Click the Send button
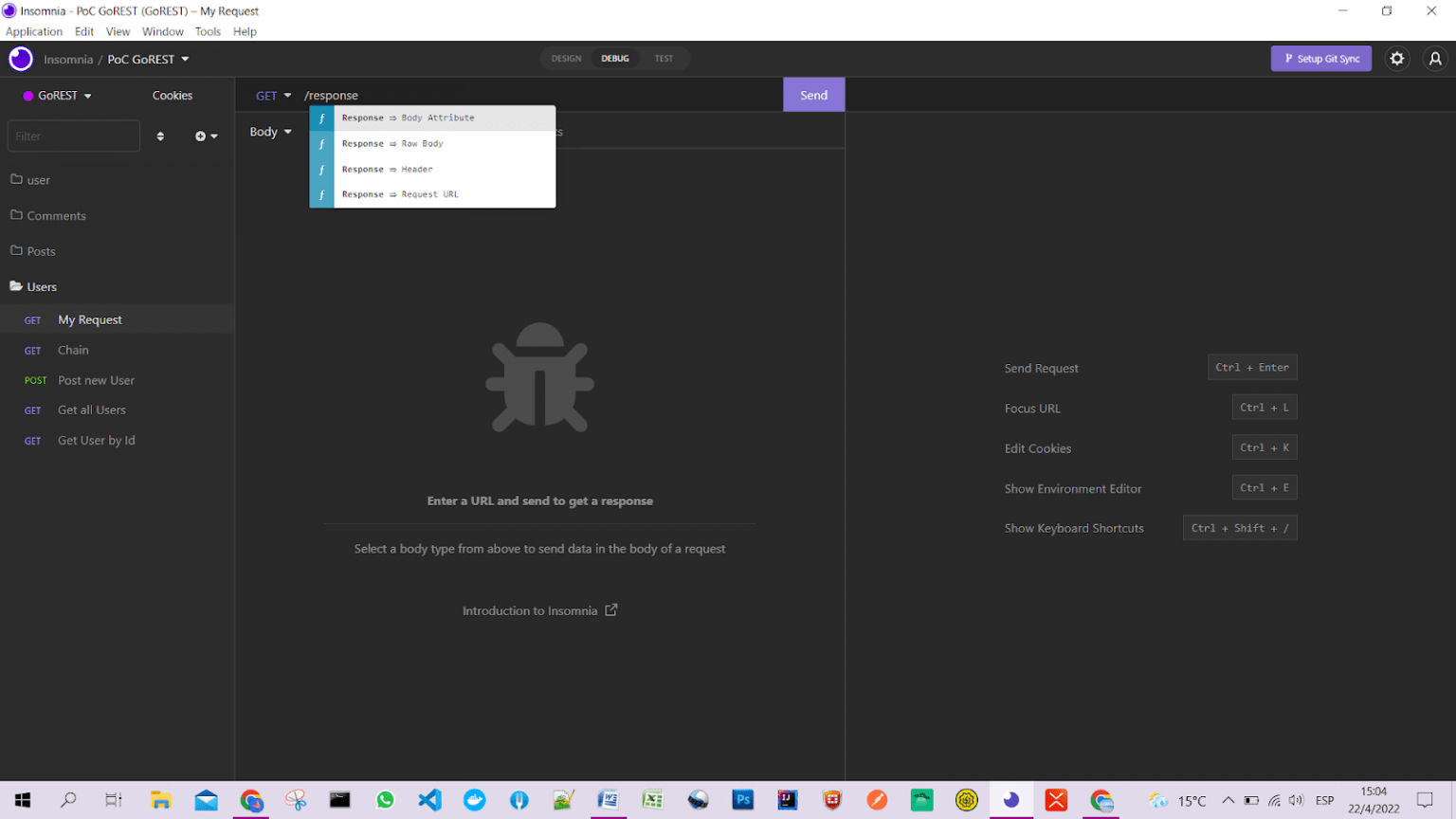1456x819 pixels. 813,95
